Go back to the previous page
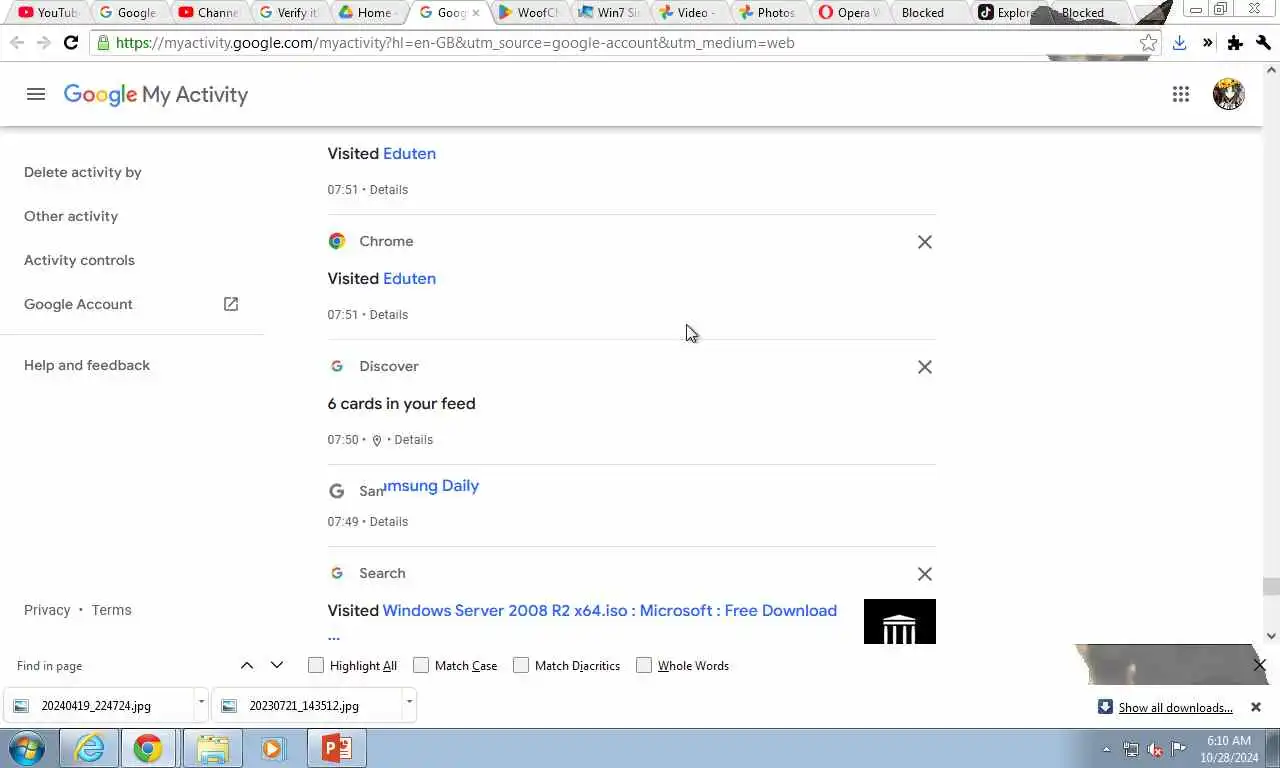This screenshot has height=768, width=1280. [x=16, y=43]
